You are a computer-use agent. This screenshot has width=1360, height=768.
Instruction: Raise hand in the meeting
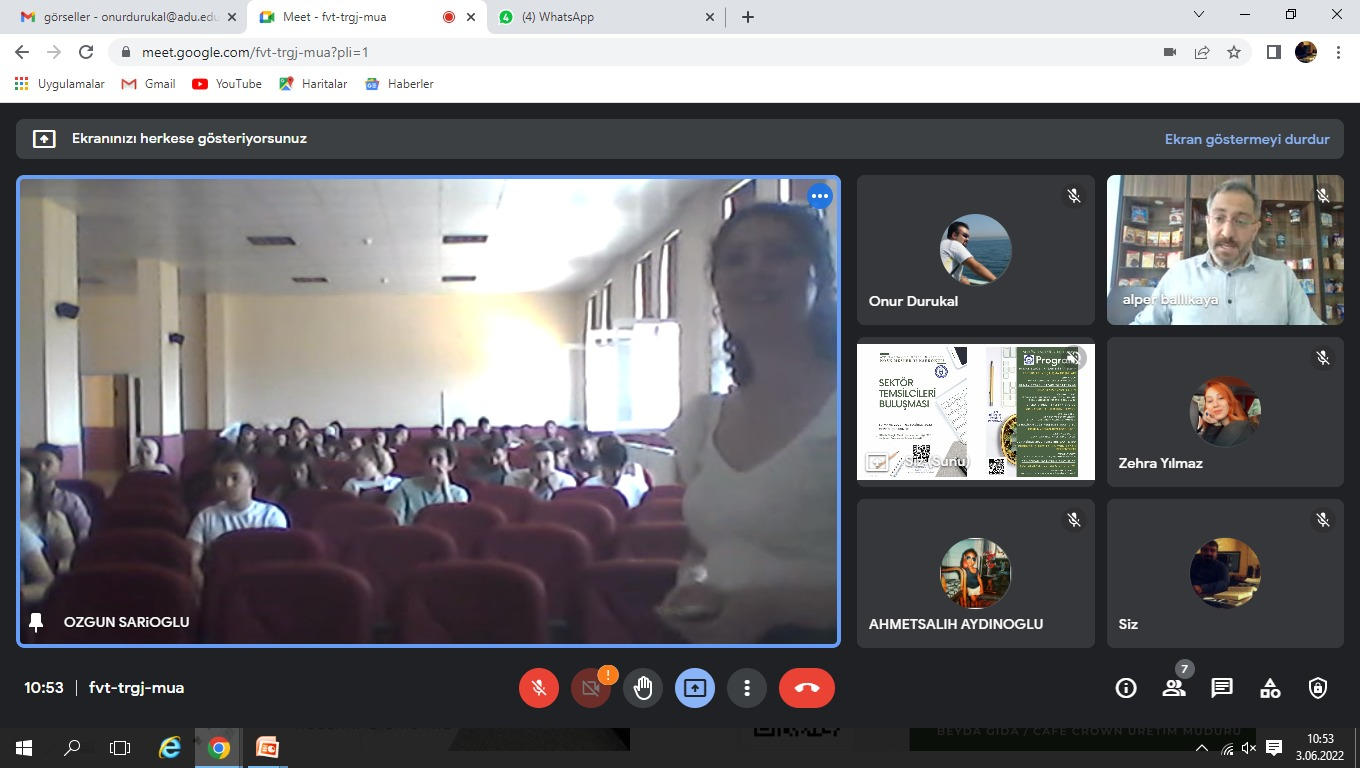(x=642, y=688)
